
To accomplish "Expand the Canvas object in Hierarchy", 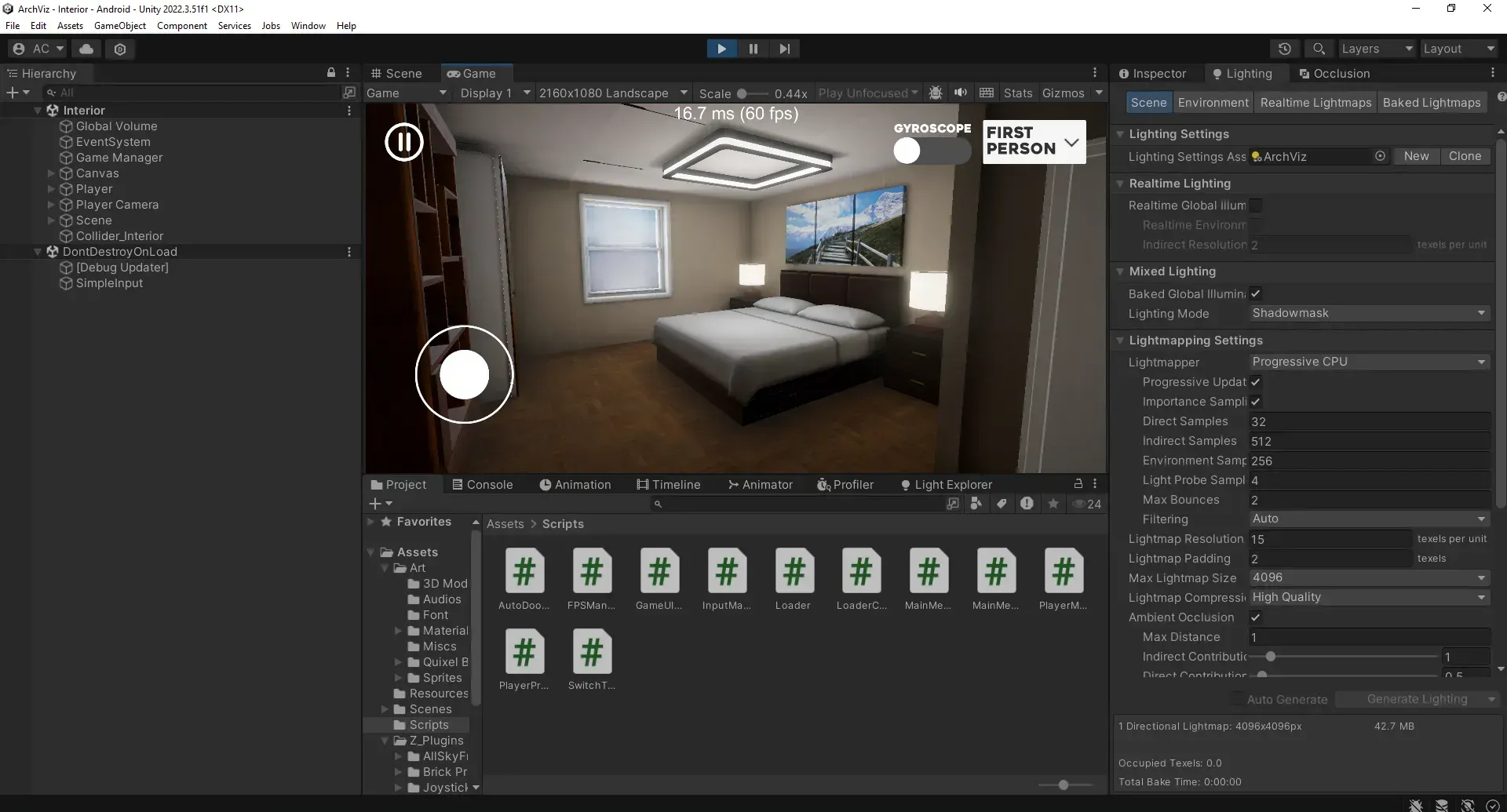I will (51, 173).
